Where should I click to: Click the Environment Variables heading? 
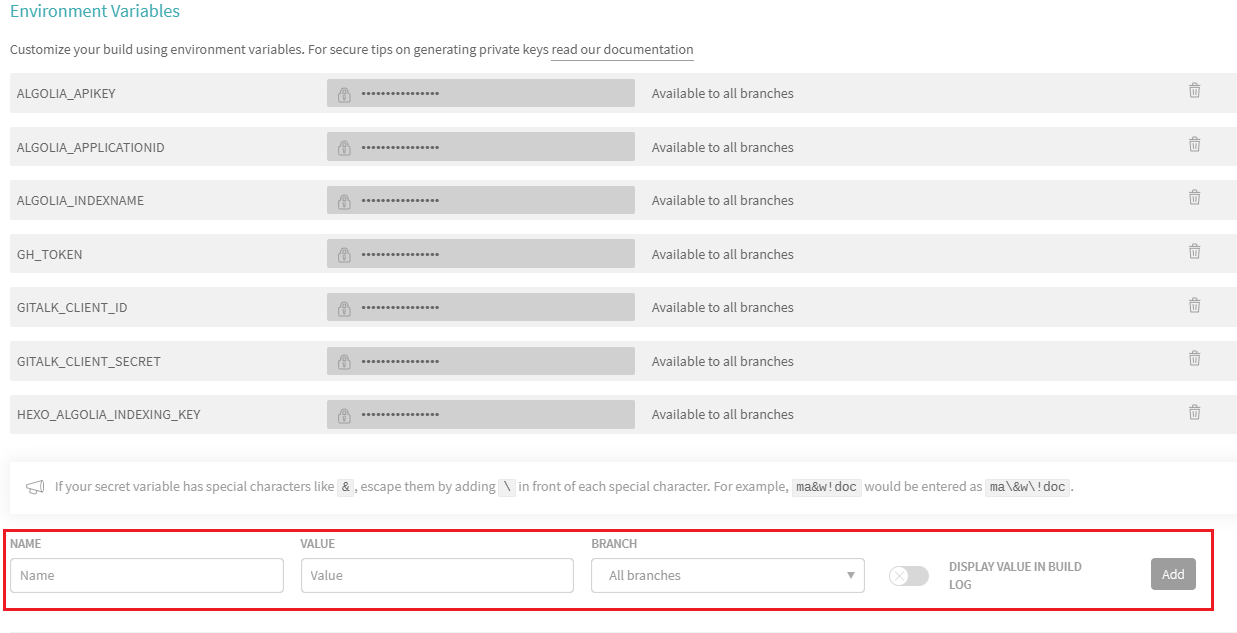[x=95, y=12]
